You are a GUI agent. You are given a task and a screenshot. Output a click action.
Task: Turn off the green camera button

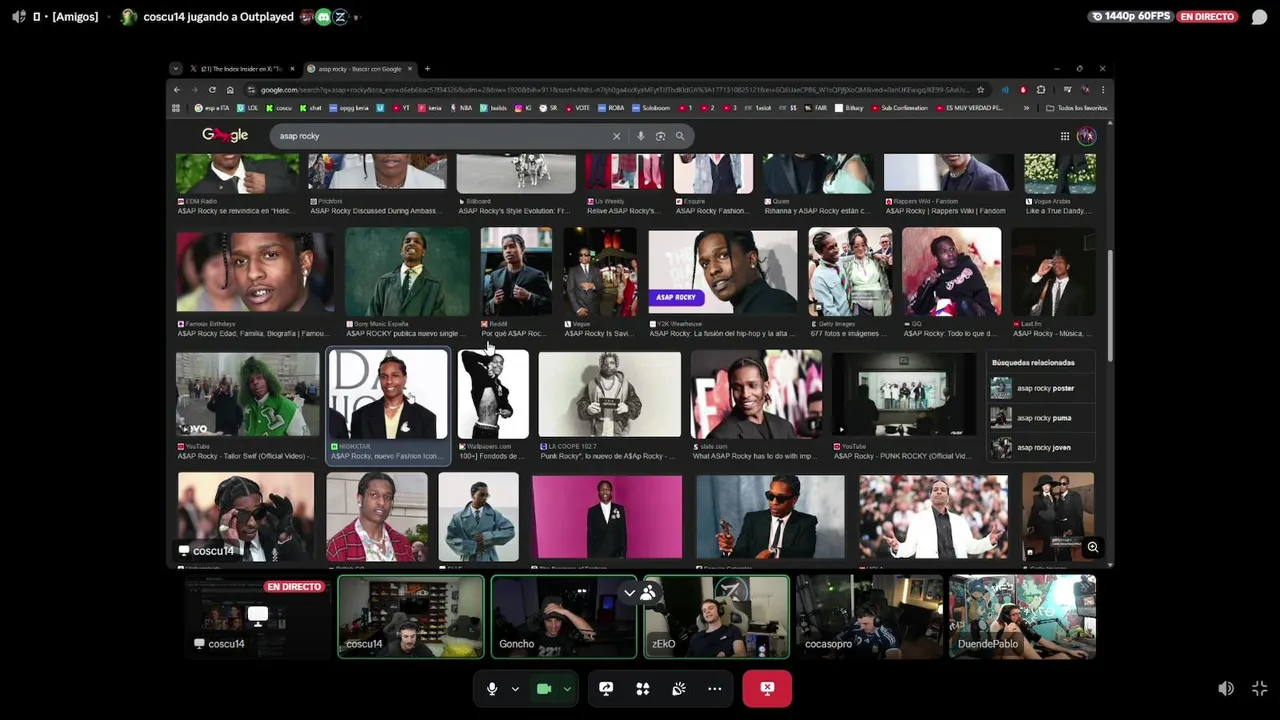(x=544, y=688)
